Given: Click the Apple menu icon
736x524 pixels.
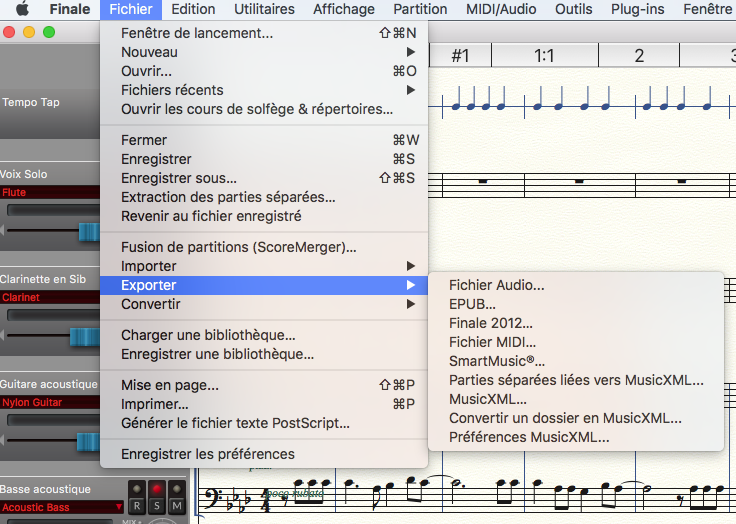Looking at the screenshot, I should 22,9.
